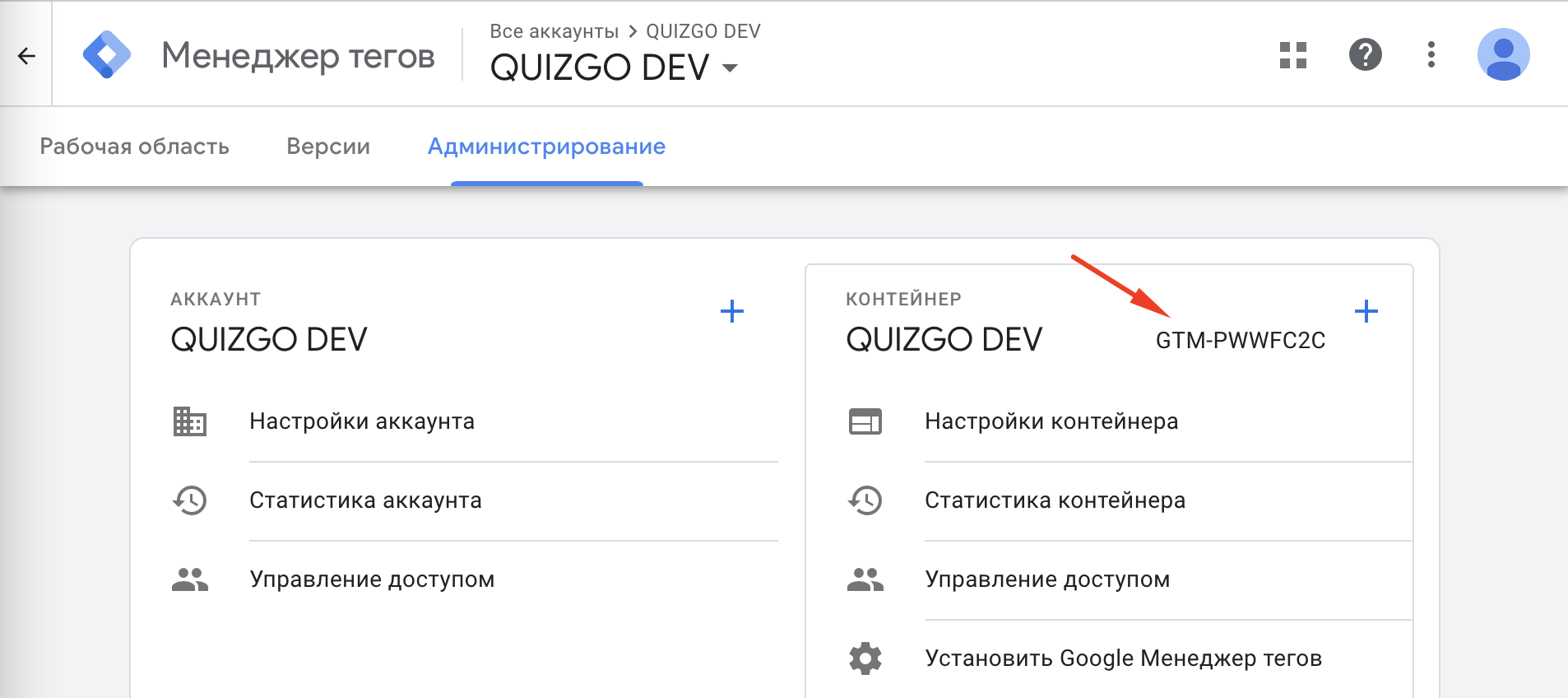
Task: Expand the QUIZGO DEV container dropdown arrow
Action: point(730,68)
